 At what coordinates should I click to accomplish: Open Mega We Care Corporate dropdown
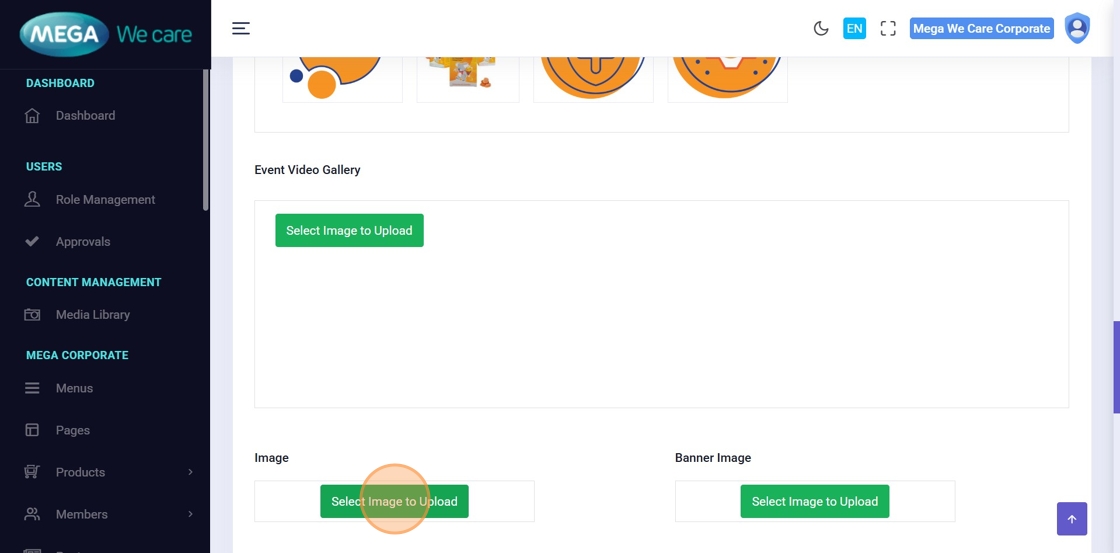coord(981,28)
